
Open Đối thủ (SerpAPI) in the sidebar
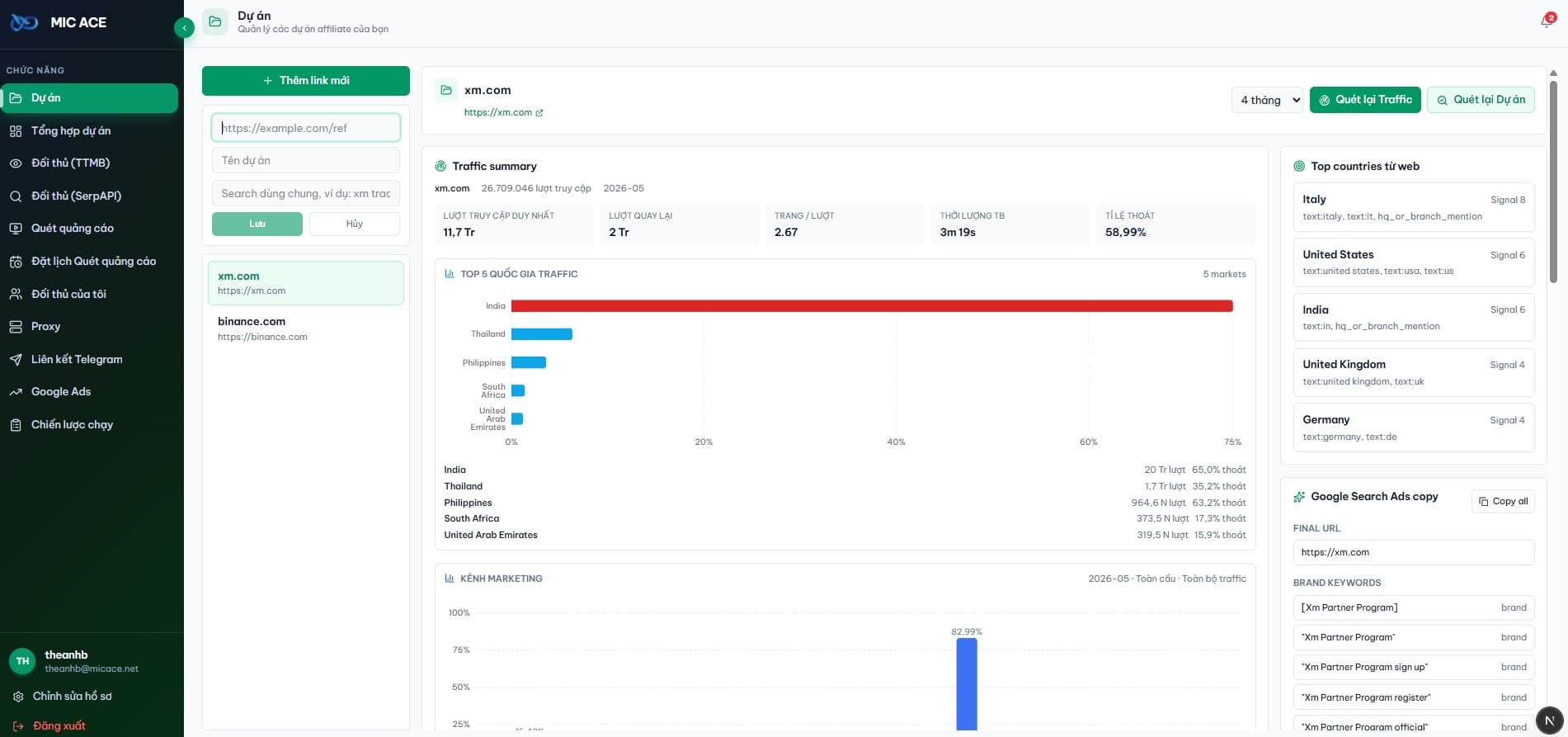pos(89,196)
